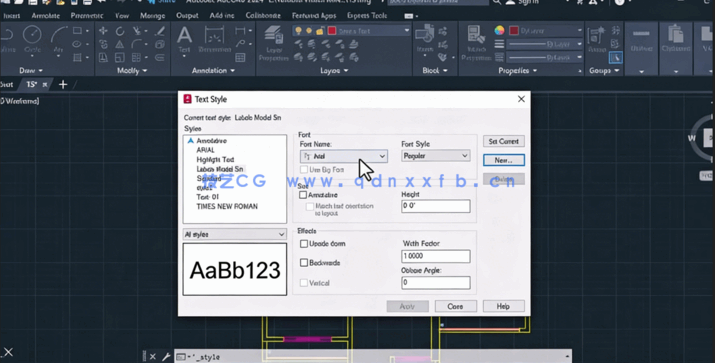Viewport: 715px width, 363px height.
Task: Click the object color wheel icon
Action: point(499,31)
